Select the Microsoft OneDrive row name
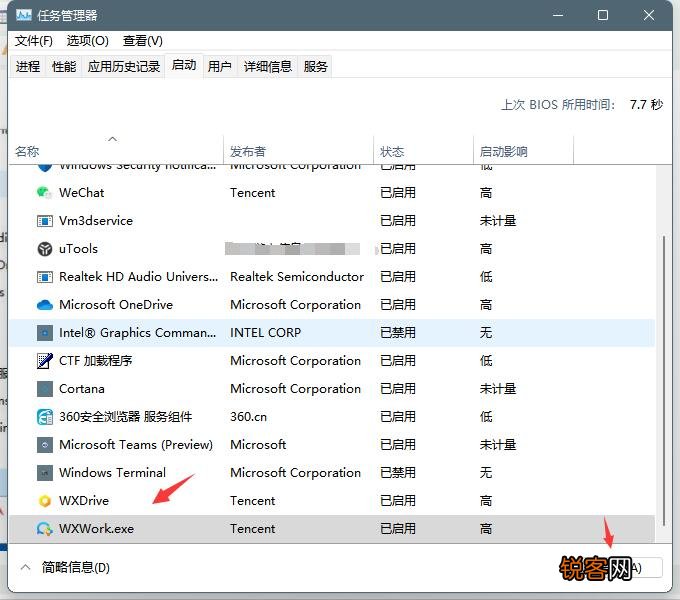680x600 pixels. [116, 305]
